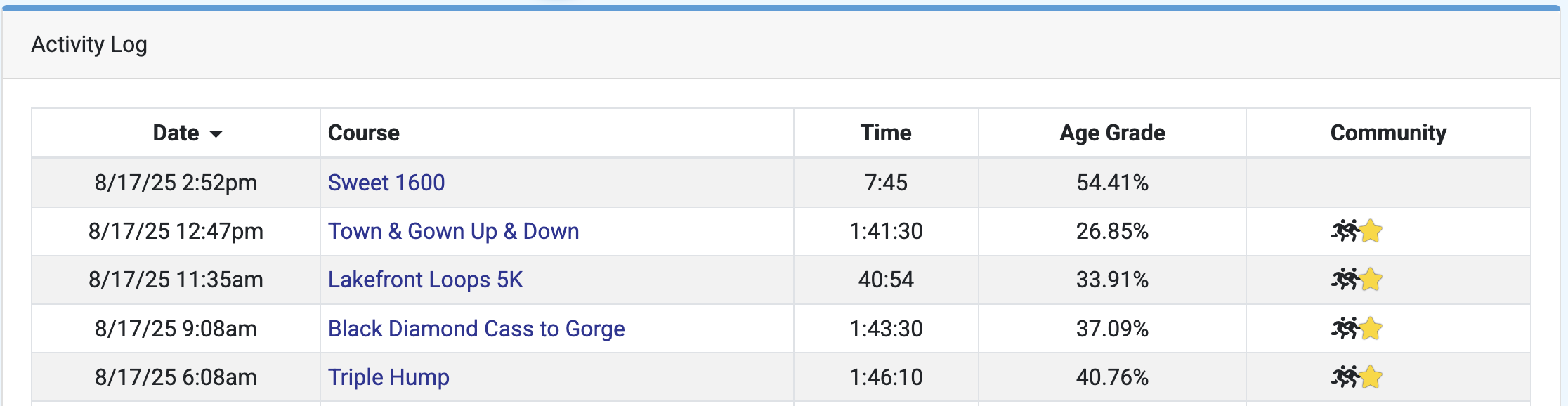The width and height of the screenshot is (1568, 406).
Task: Open the Sweet 1600 course link
Action: [x=386, y=183]
